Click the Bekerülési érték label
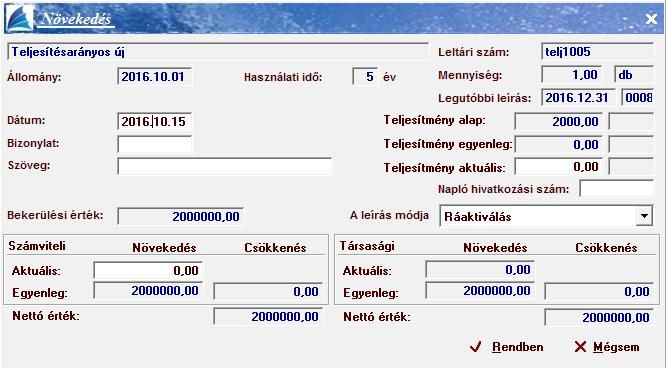The width and height of the screenshot is (666, 370). coord(55,215)
